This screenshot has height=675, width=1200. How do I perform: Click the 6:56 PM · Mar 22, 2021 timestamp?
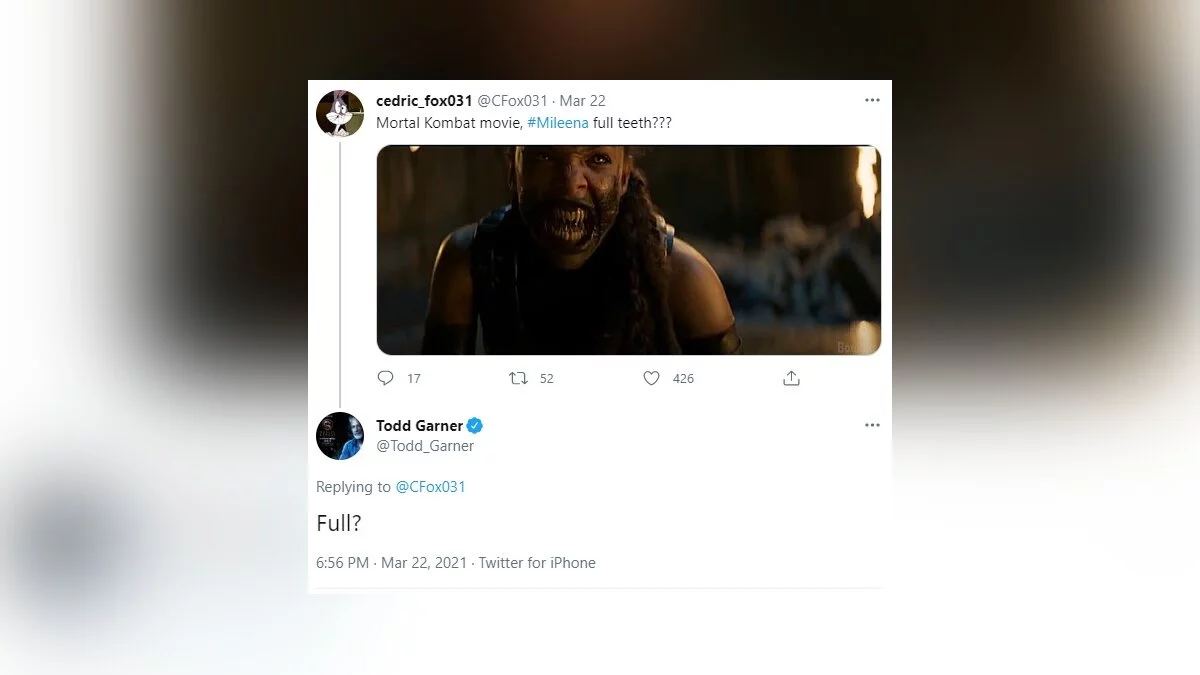pyautogui.click(x=391, y=563)
